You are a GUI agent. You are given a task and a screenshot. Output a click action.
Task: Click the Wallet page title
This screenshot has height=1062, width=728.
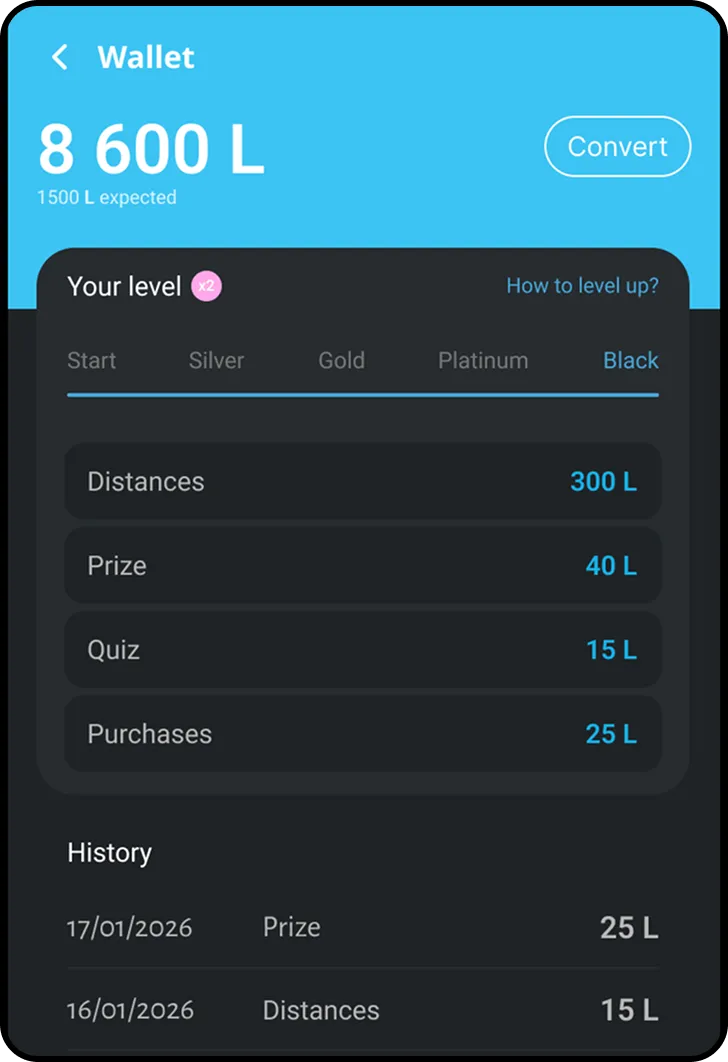(x=146, y=57)
